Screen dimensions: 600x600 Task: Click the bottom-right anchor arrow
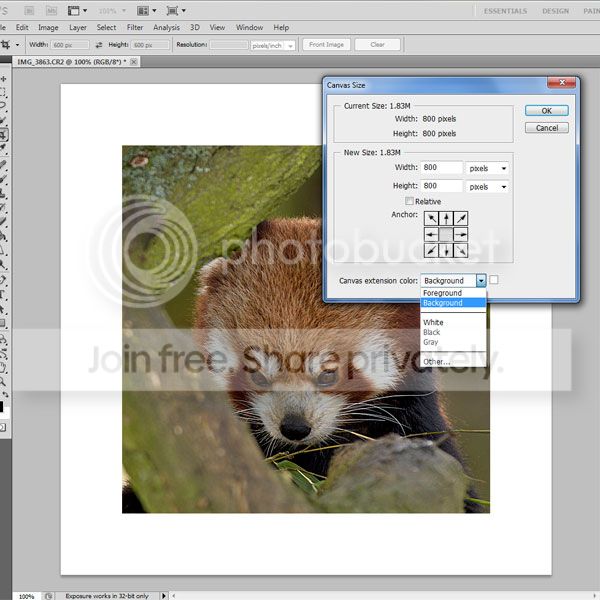point(461,249)
